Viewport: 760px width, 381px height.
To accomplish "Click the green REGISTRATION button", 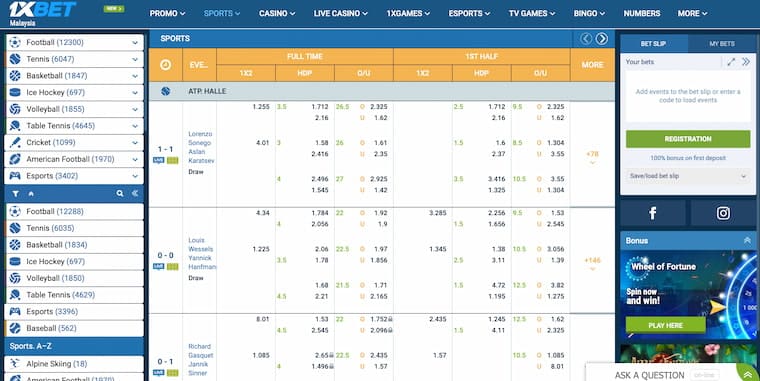I will 688,139.
